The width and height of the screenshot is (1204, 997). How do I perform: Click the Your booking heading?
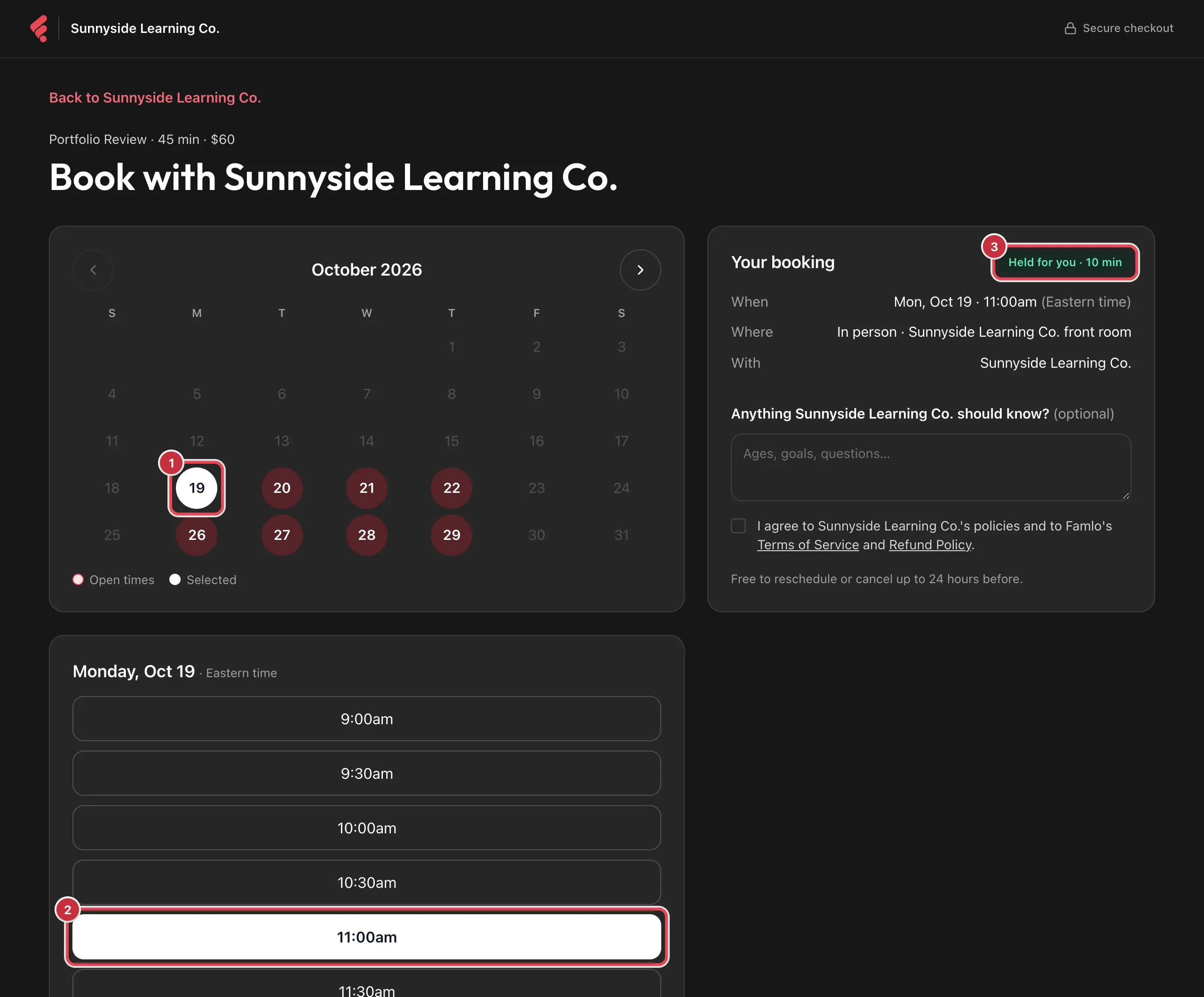coord(783,262)
